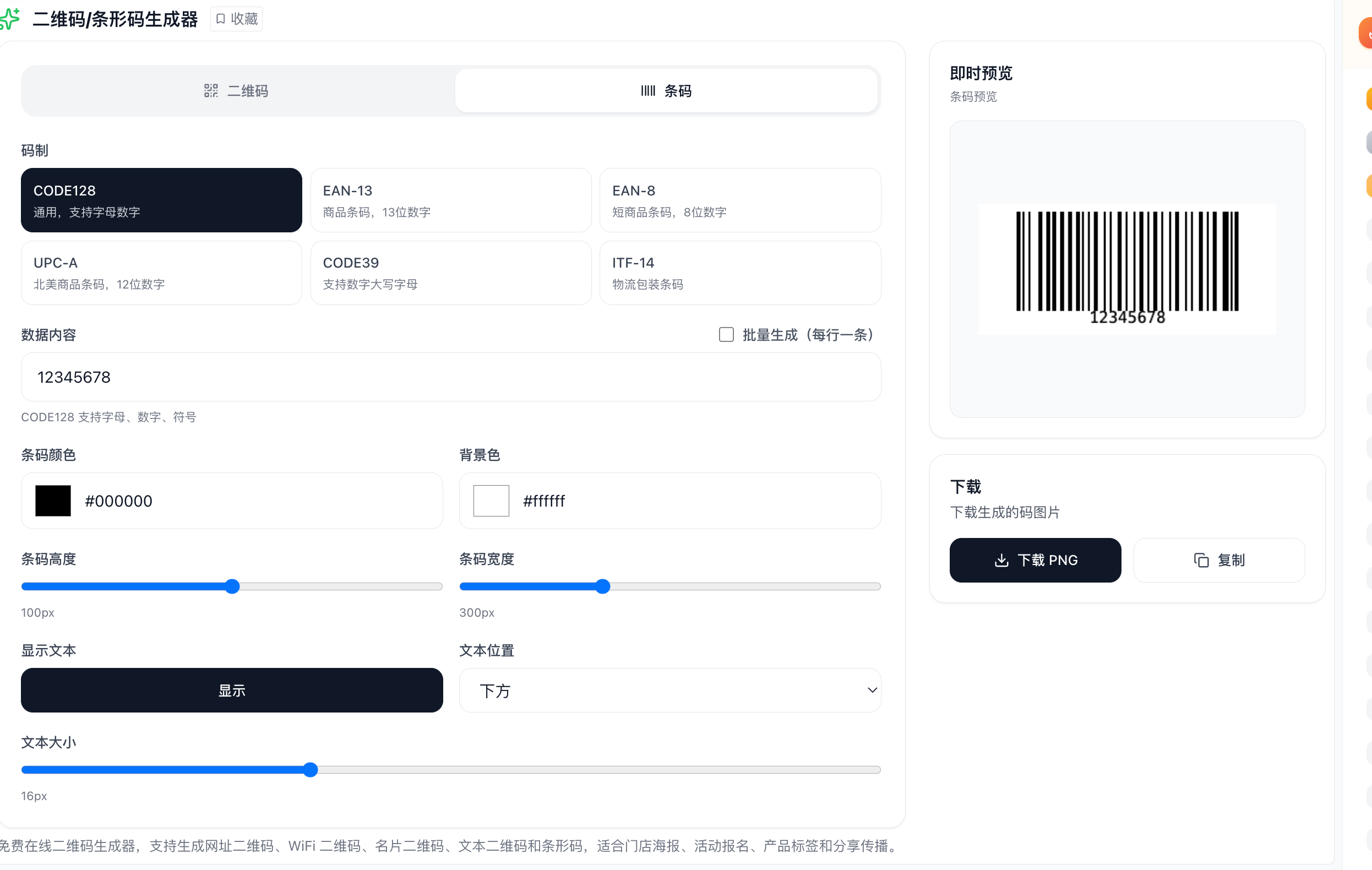Open the black 条码颜色 color swatch
Screen dimensions: 1372x870
pyautogui.click(x=53, y=501)
